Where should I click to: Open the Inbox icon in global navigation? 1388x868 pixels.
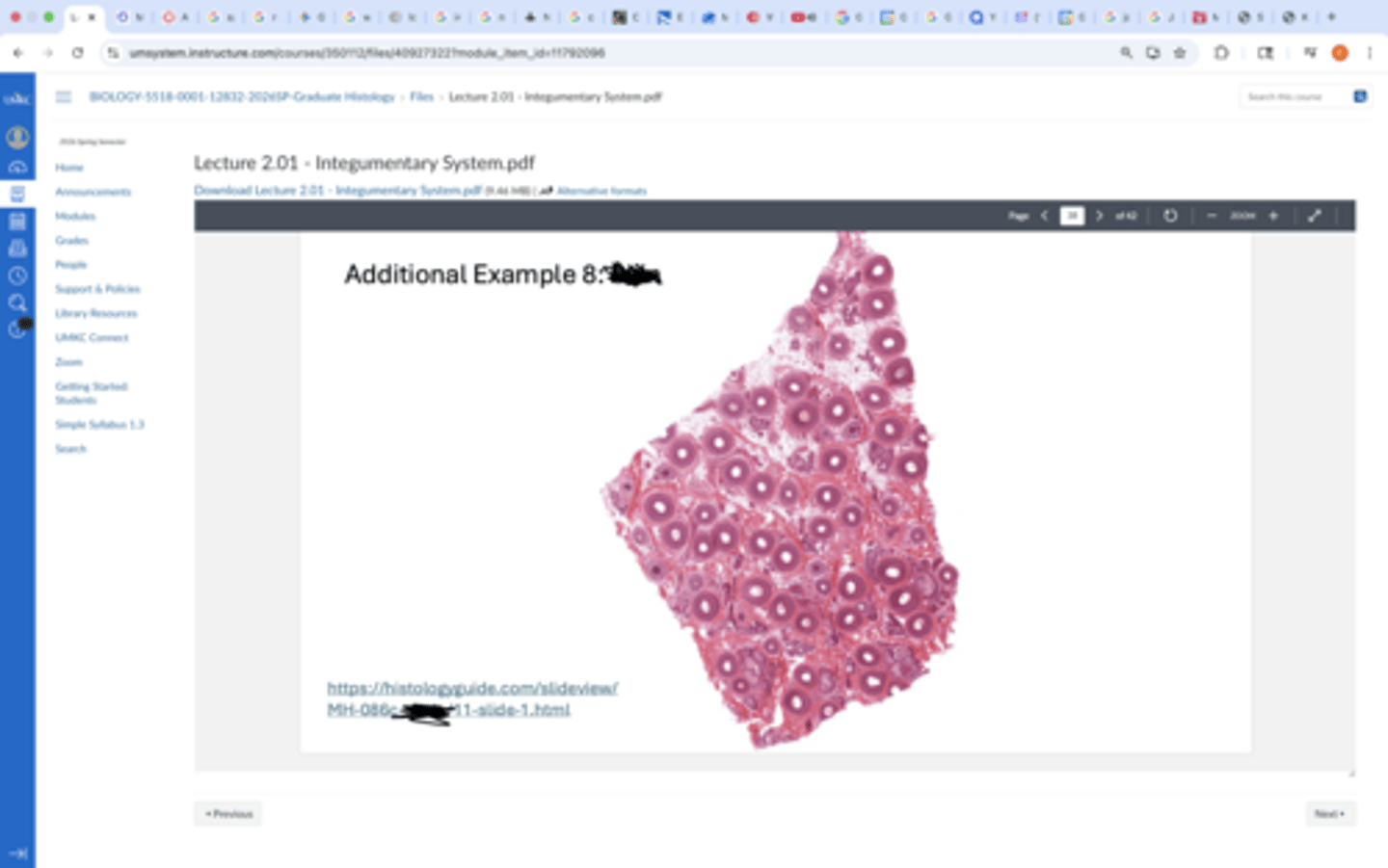point(17,249)
